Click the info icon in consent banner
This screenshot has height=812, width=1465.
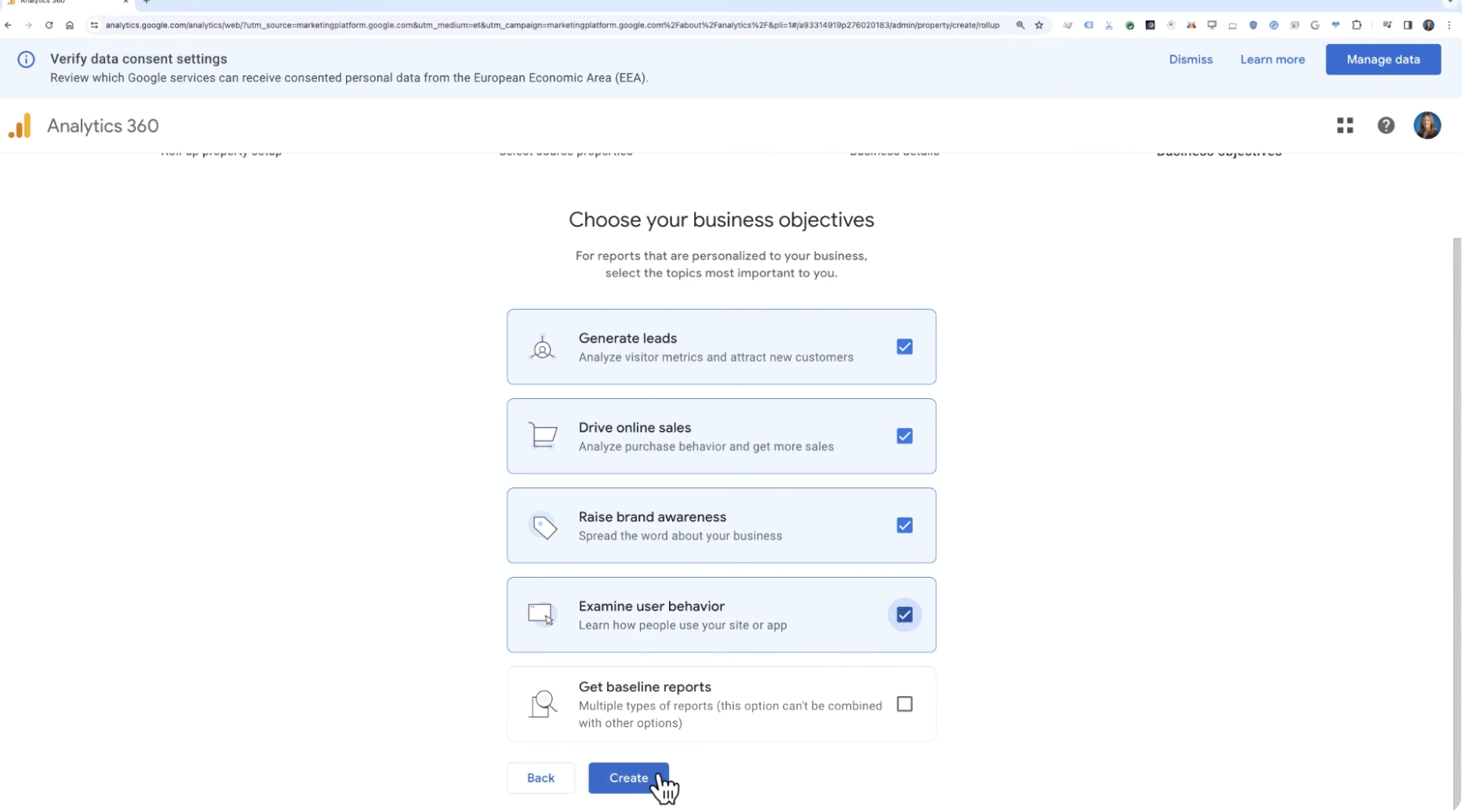tap(26, 60)
